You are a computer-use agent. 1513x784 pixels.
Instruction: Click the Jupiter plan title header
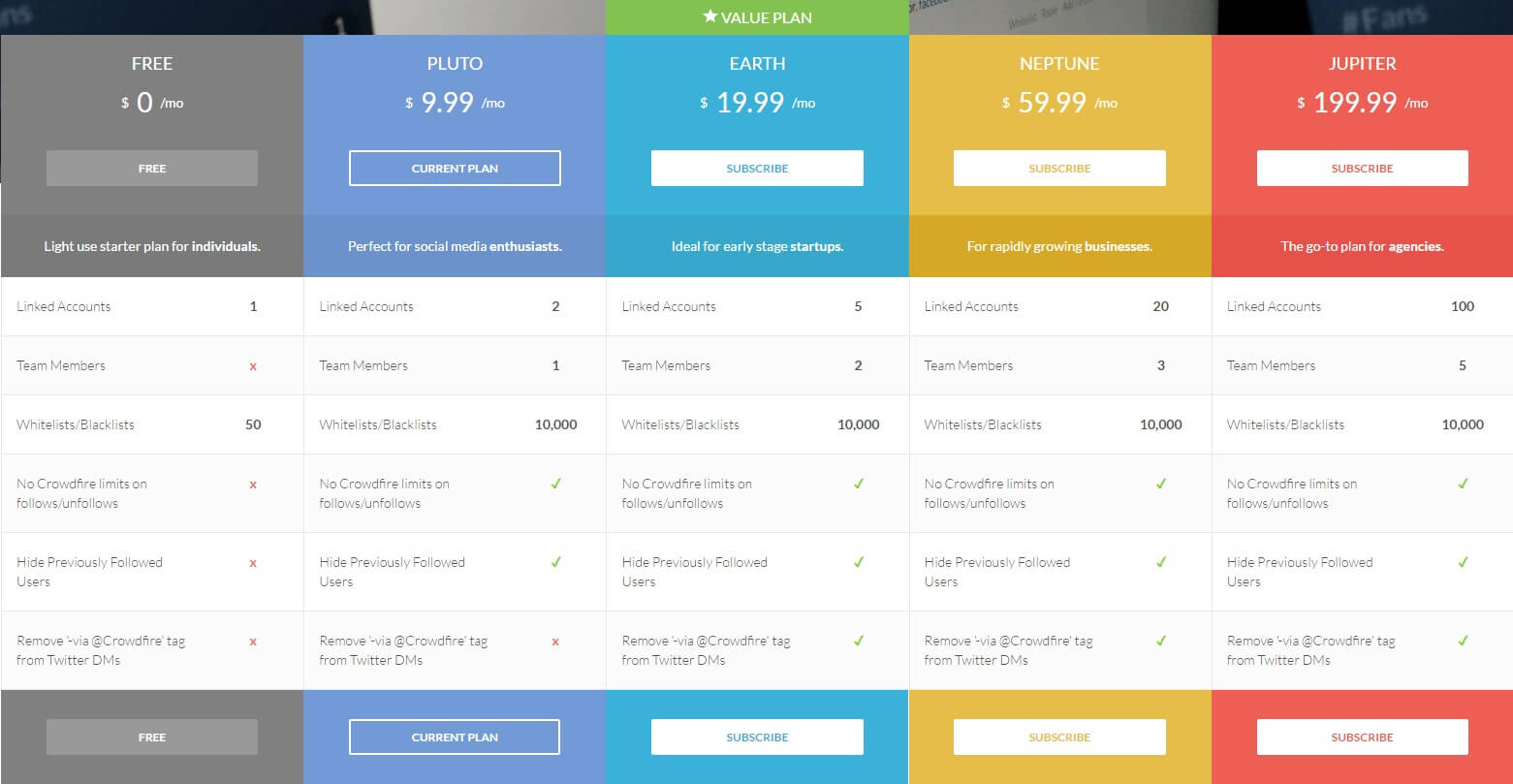(x=1362, y=64)
